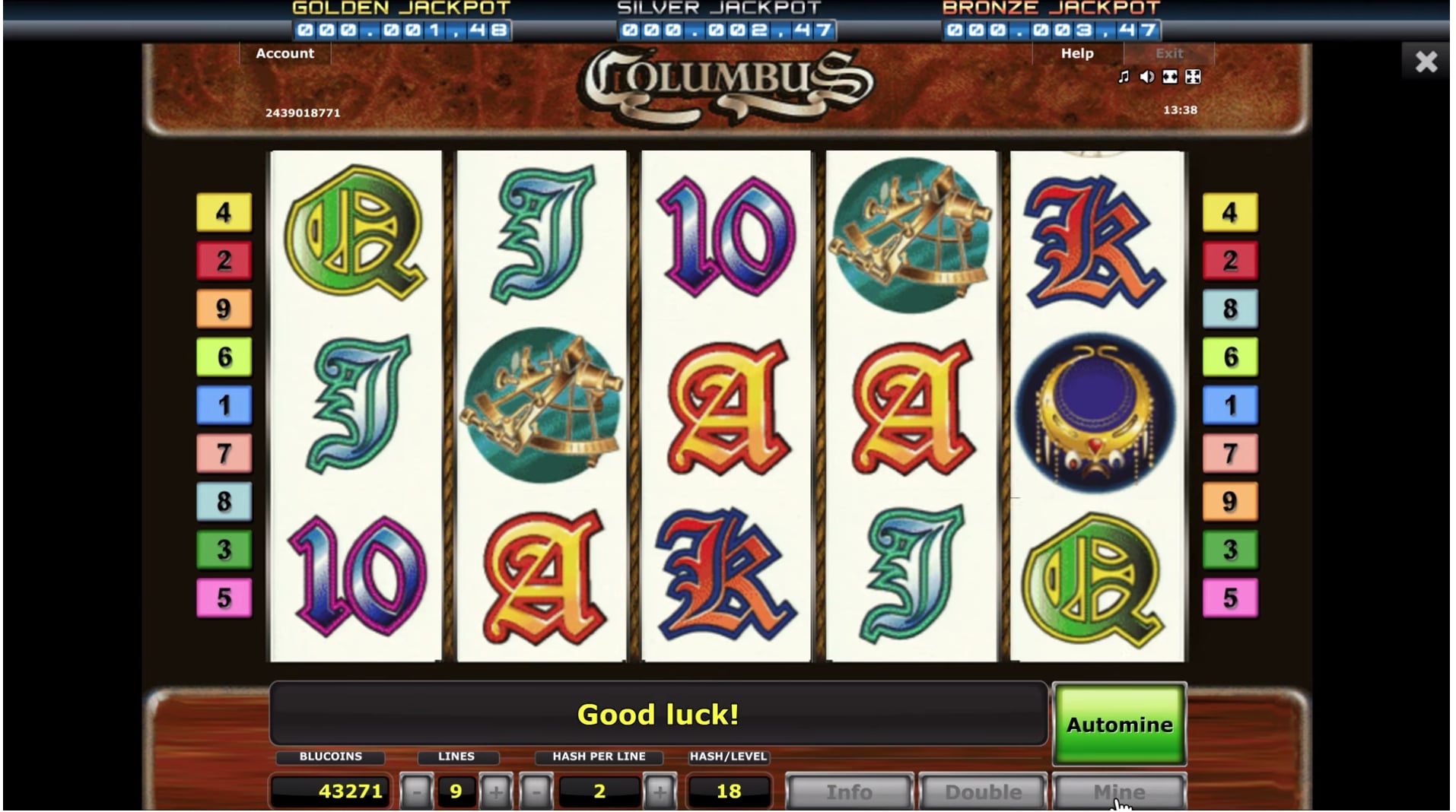Screen dimensions: 1456x812
Task: Decrease the number of lines
Action: [x=416, y=792]
